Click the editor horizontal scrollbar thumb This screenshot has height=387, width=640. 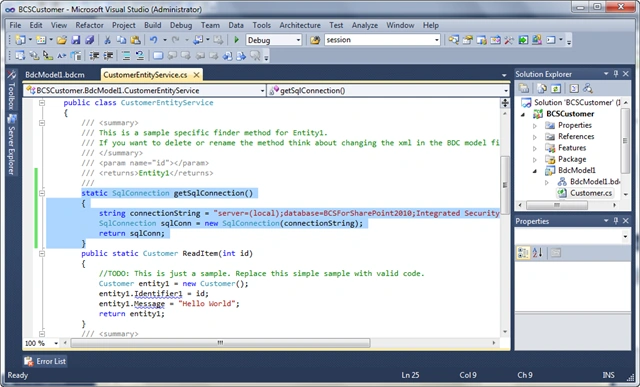(220, 343)
